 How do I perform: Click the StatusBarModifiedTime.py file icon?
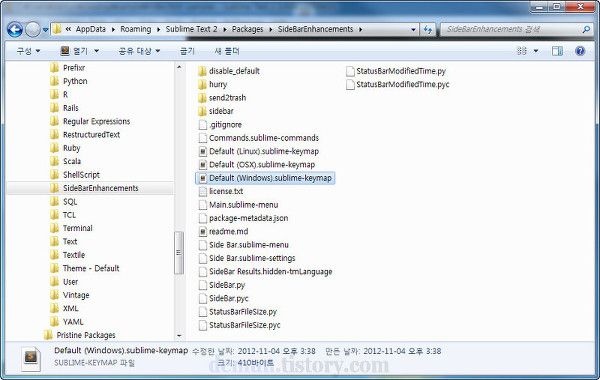[350, 71]
